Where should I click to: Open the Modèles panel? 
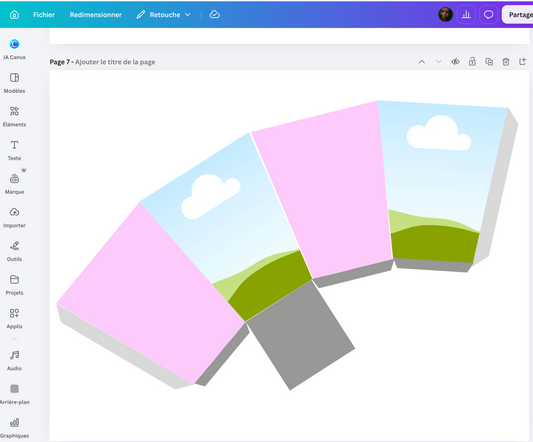[14, 83]
